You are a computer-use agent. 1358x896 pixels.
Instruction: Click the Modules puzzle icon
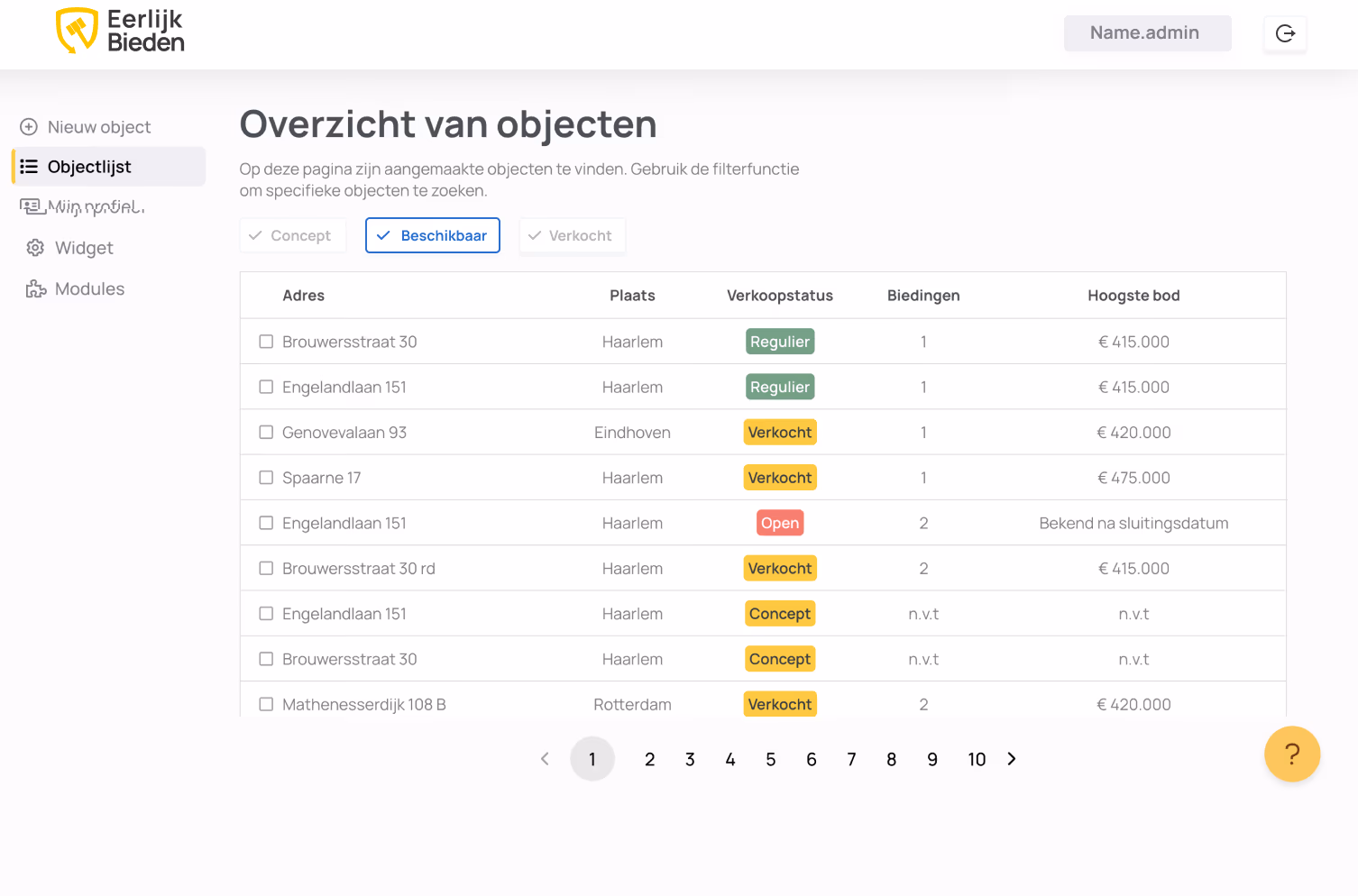(36, 288)
